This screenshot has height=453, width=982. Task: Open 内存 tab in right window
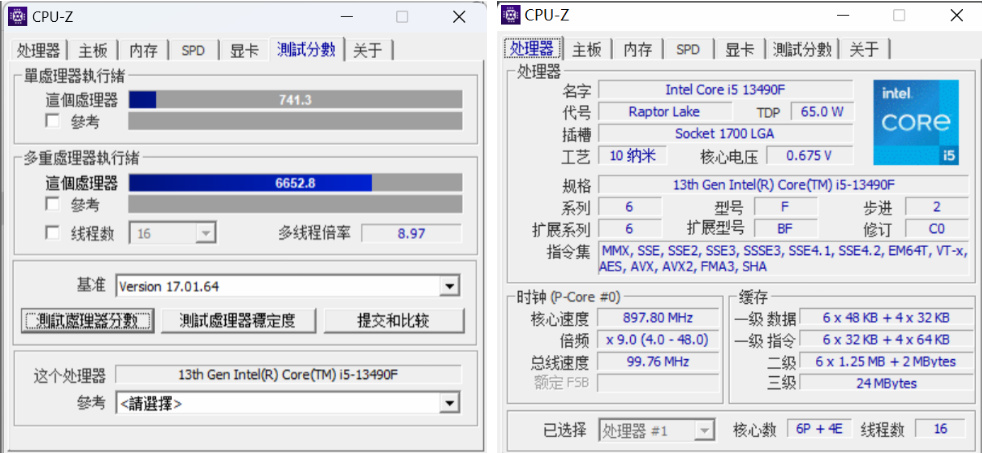[638, 49]
